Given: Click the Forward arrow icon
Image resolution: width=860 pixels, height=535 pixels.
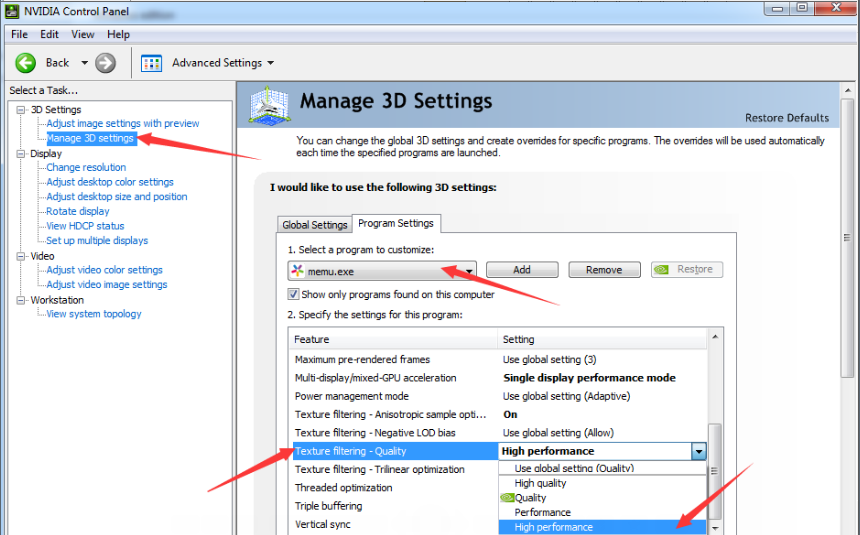Looking at the screenshot, I should pyautogui.click(x=105, y=63).
